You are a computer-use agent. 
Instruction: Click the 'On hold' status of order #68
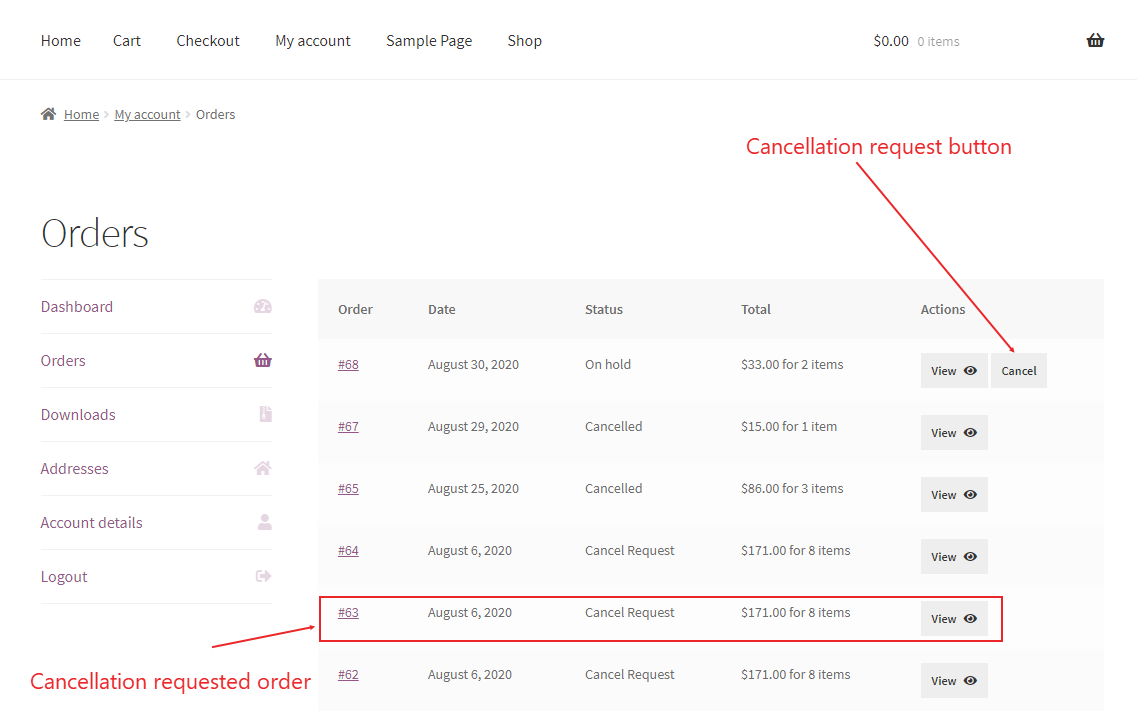click(x=608, y=365)
